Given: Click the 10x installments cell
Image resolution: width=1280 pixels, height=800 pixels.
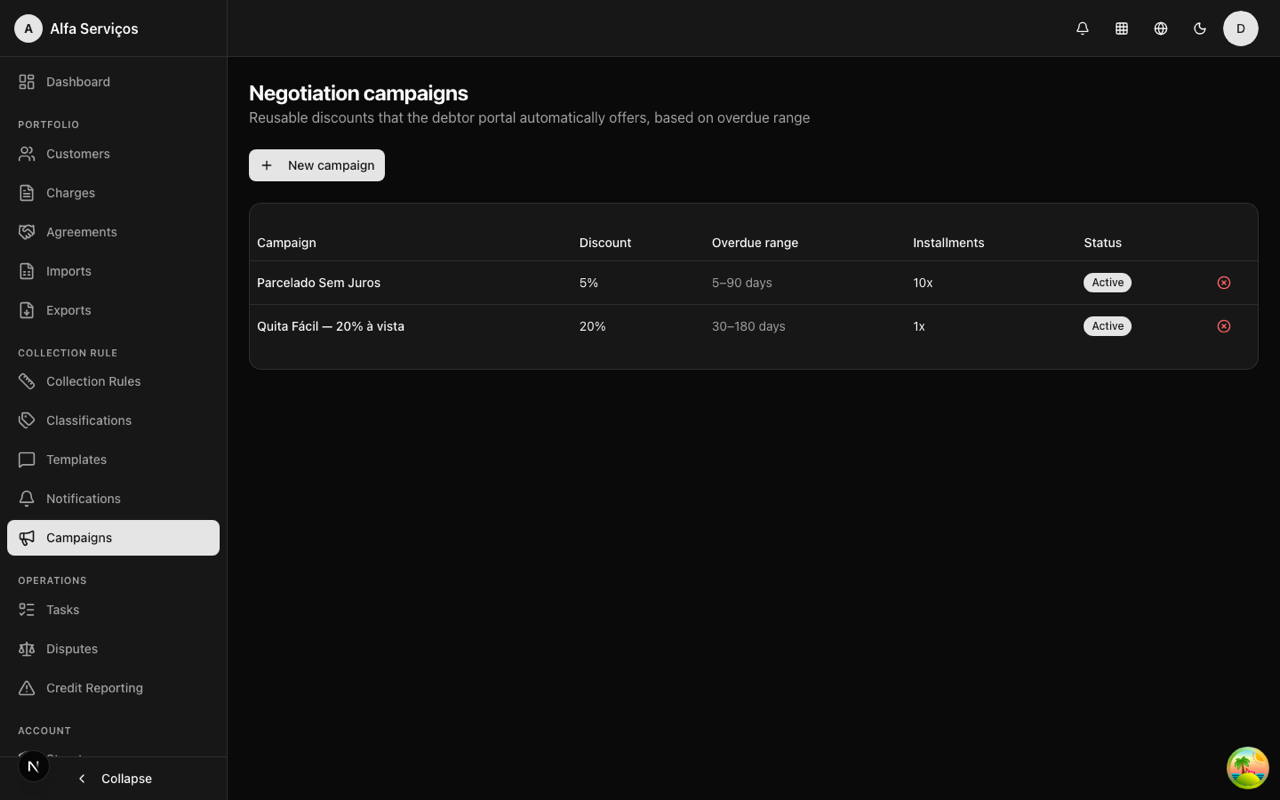Looking at the screenshot, I should coord(923,283).
